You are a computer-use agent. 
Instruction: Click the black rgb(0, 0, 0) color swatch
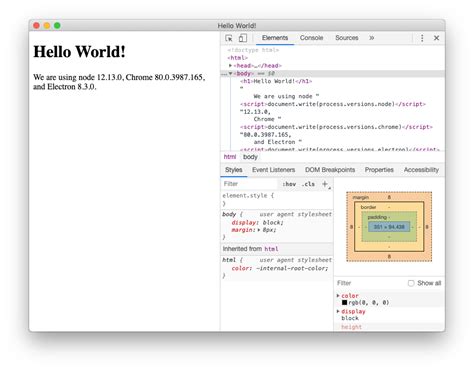344,302
